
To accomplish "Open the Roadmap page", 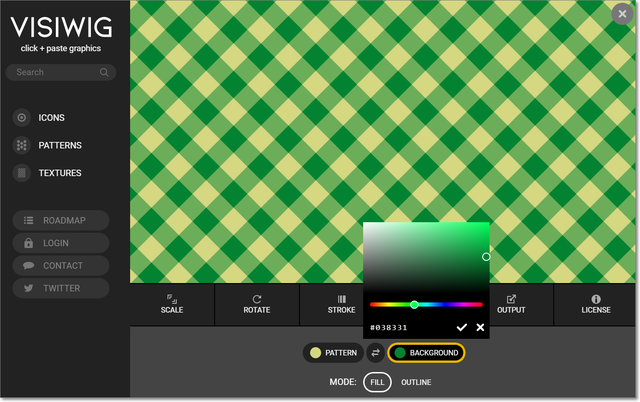I will (61, 220).
